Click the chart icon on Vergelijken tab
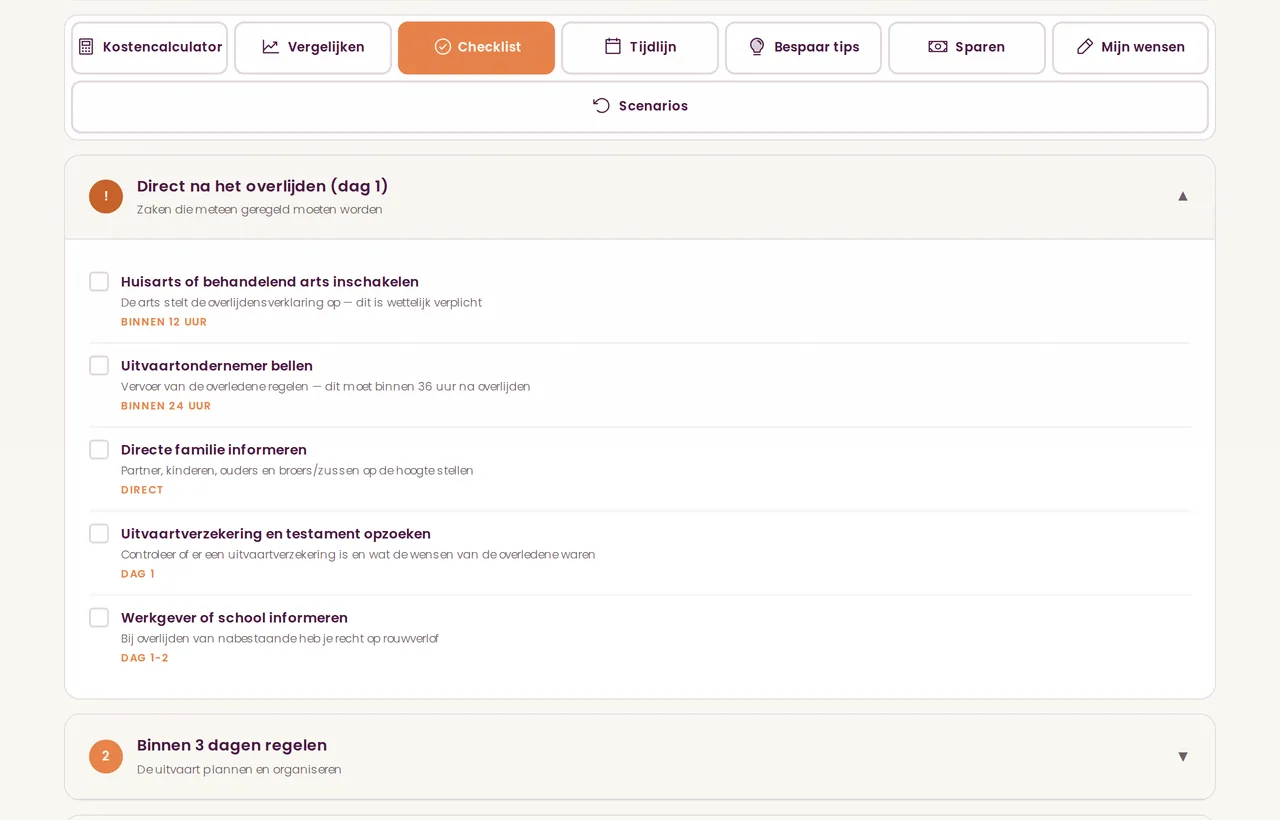Image resolution: width=1280 pixels, height=820 pixels. pos(271,47)
